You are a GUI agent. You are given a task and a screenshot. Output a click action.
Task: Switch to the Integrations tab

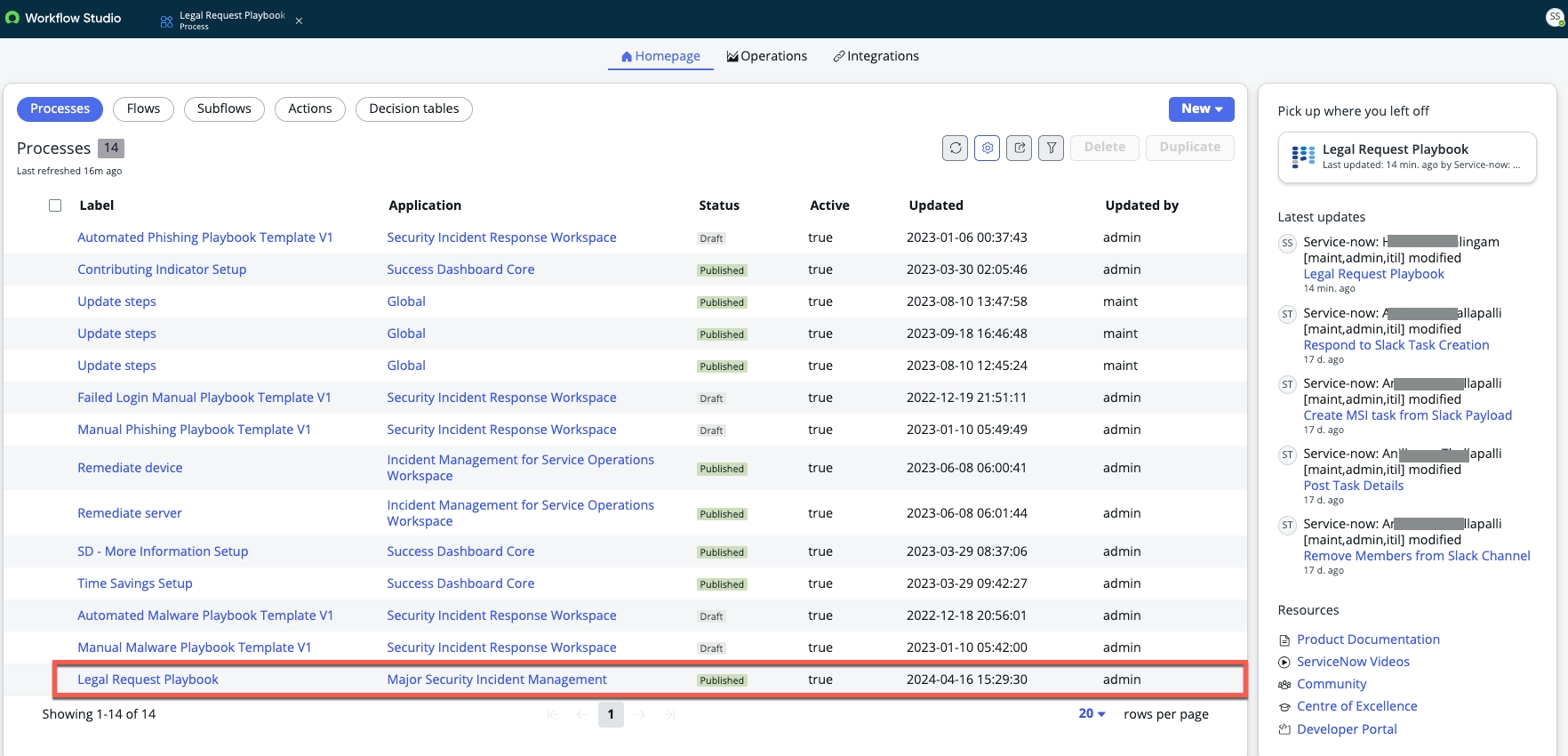click(876, 56)
